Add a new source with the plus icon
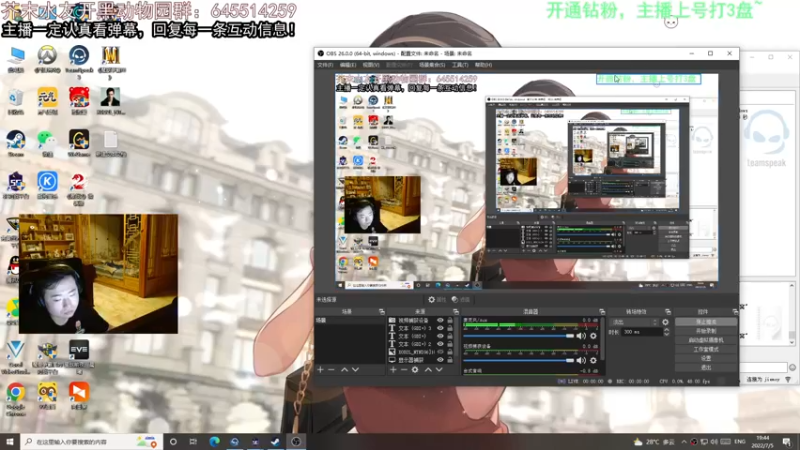Viewport: 800px width, 450px height. click(393, 369)
